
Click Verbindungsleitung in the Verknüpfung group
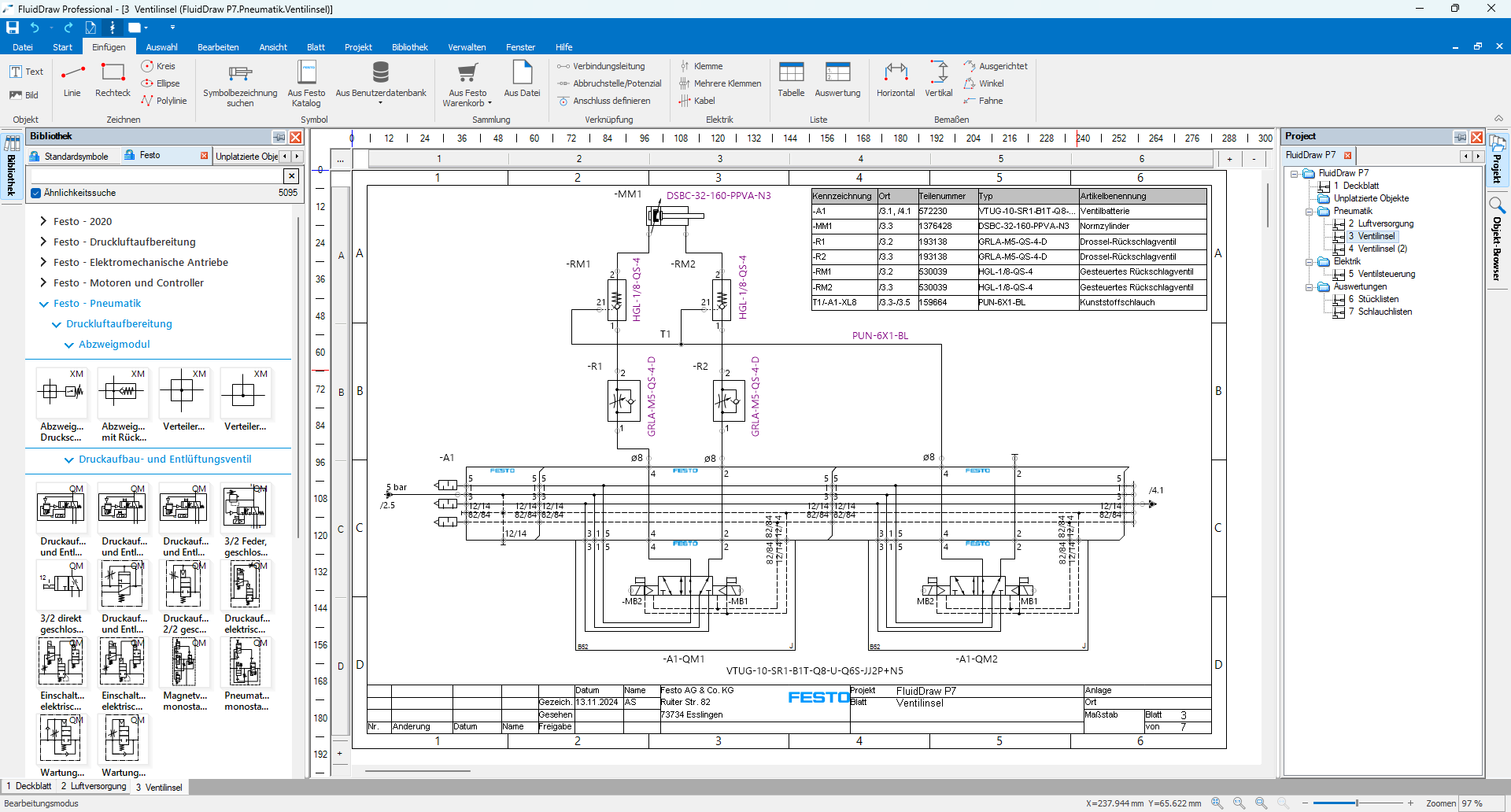608,66
